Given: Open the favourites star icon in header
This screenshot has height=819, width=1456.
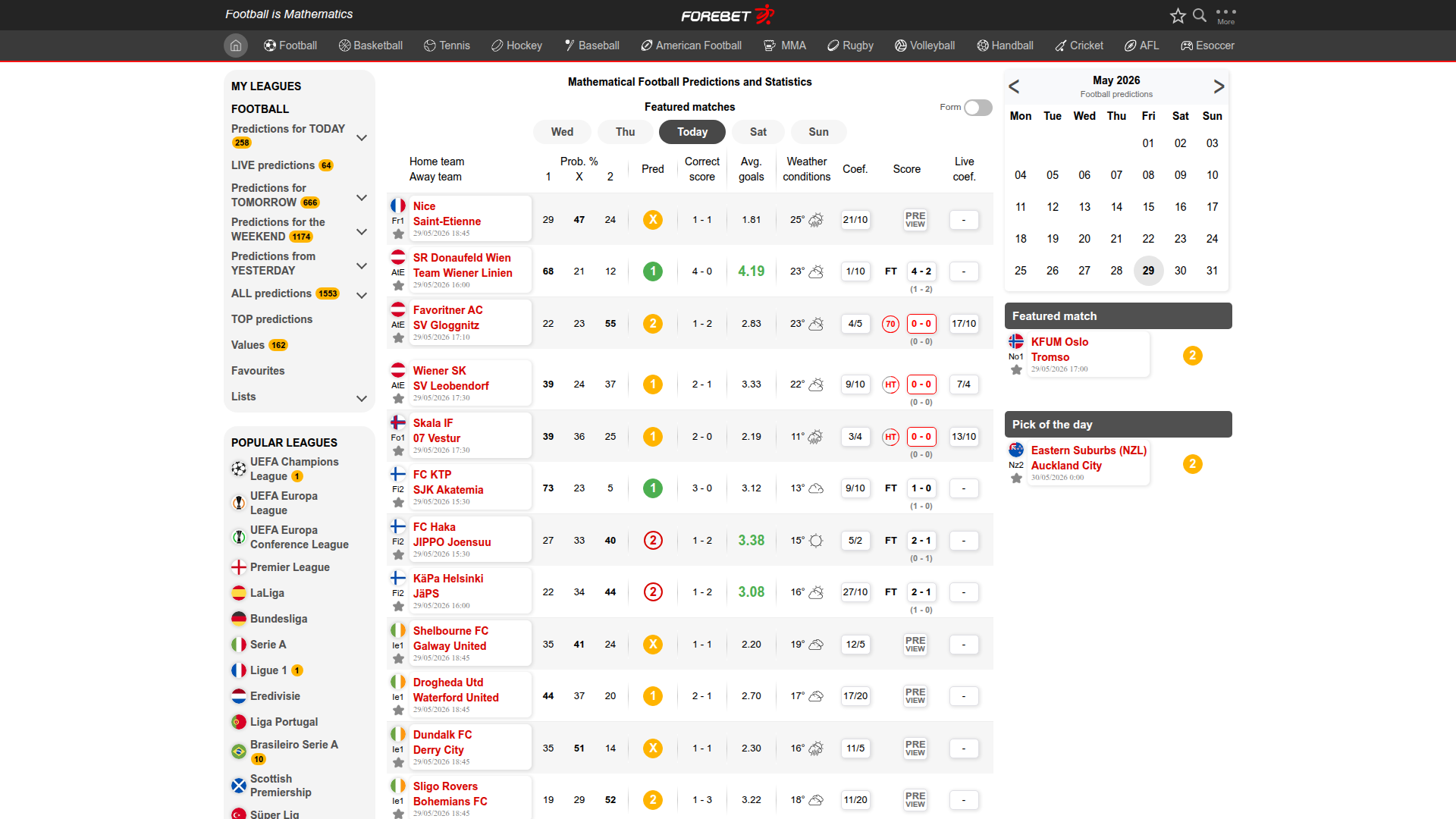Looking at the screenshot, I should (1178, 15).
